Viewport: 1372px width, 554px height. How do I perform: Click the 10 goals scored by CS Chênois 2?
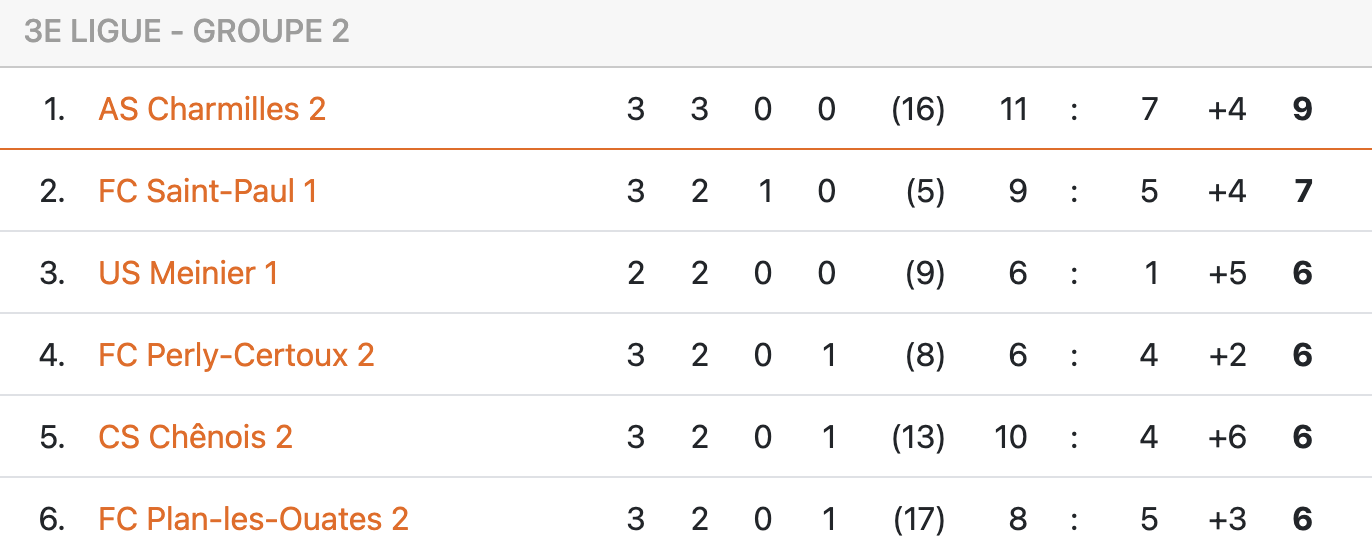click(1011, 437)
